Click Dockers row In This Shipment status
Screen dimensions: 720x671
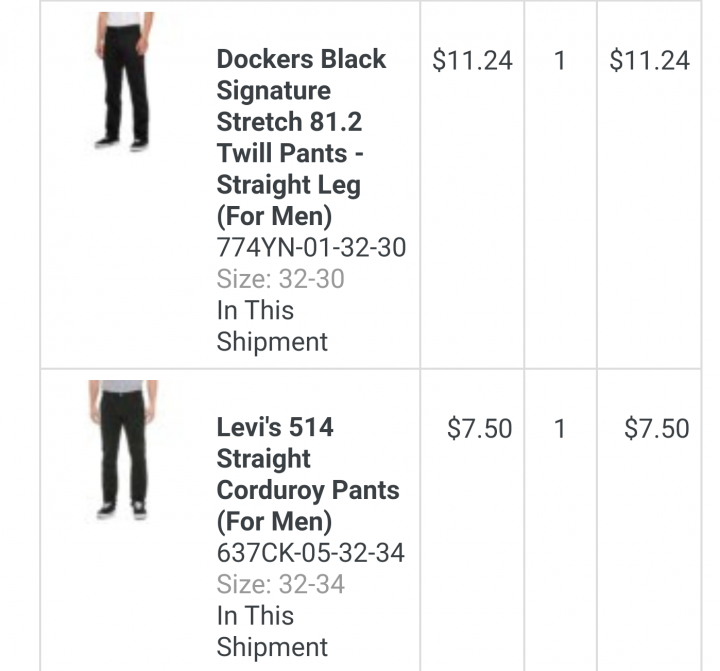coord(272,326)
